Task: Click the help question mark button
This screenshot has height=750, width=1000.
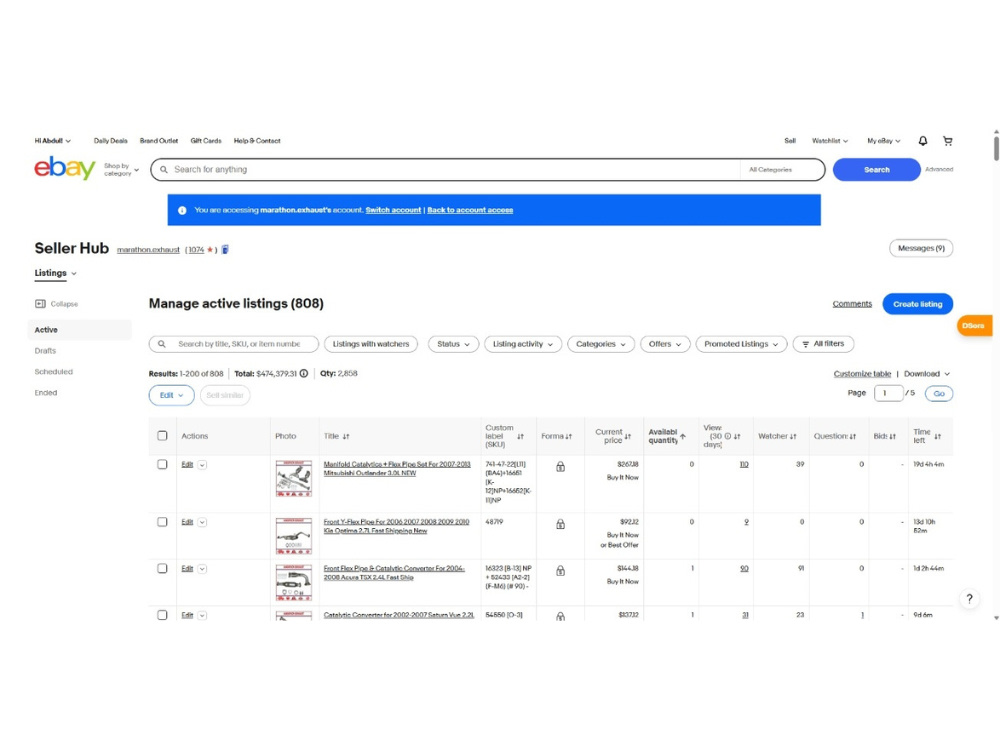Action: (969, 598)
